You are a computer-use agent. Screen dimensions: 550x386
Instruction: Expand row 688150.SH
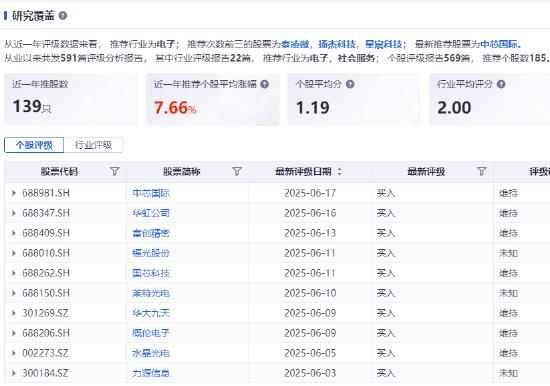click(14, 293)
